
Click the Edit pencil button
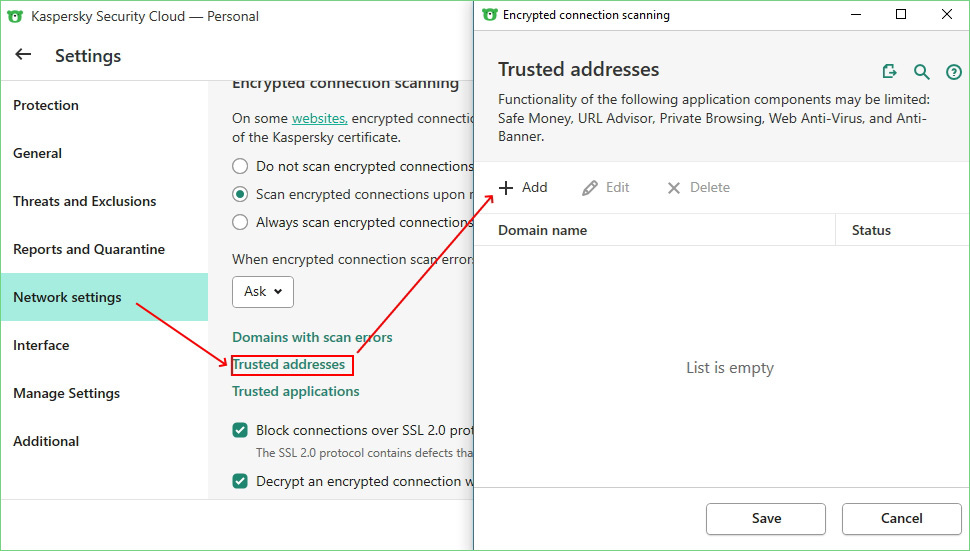(606, 188)
